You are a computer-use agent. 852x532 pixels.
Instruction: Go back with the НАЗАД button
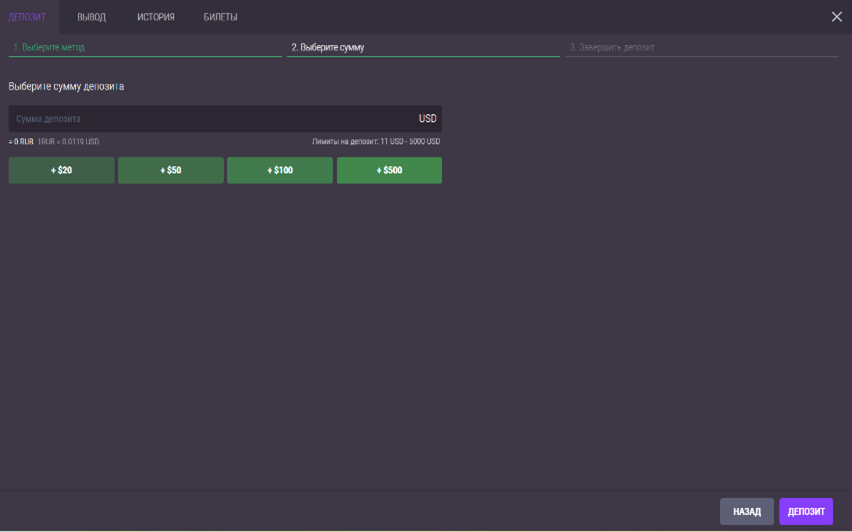coord(746,511)
